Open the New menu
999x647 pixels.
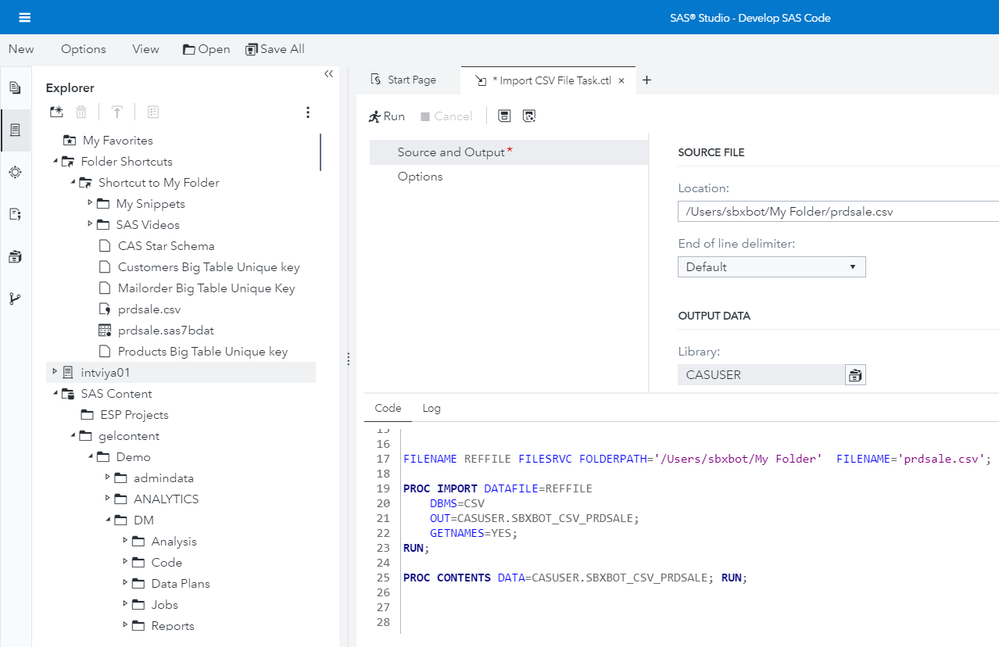pos(21,49)
